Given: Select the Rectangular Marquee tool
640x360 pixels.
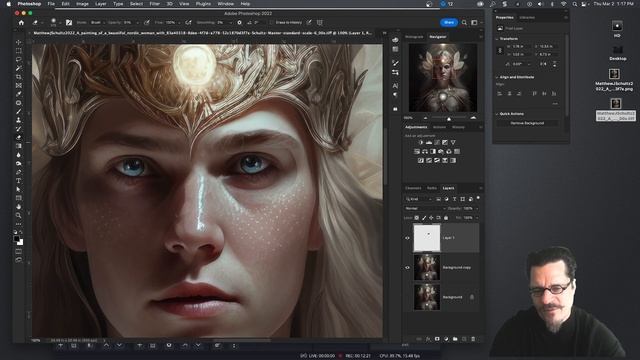Looking at the screenshot, I should (19, 51).
